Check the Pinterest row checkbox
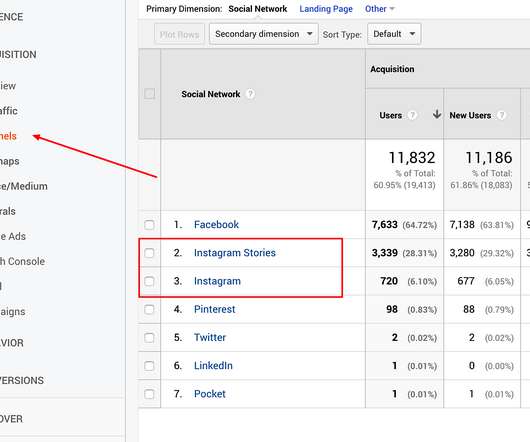 click(149, 310)
